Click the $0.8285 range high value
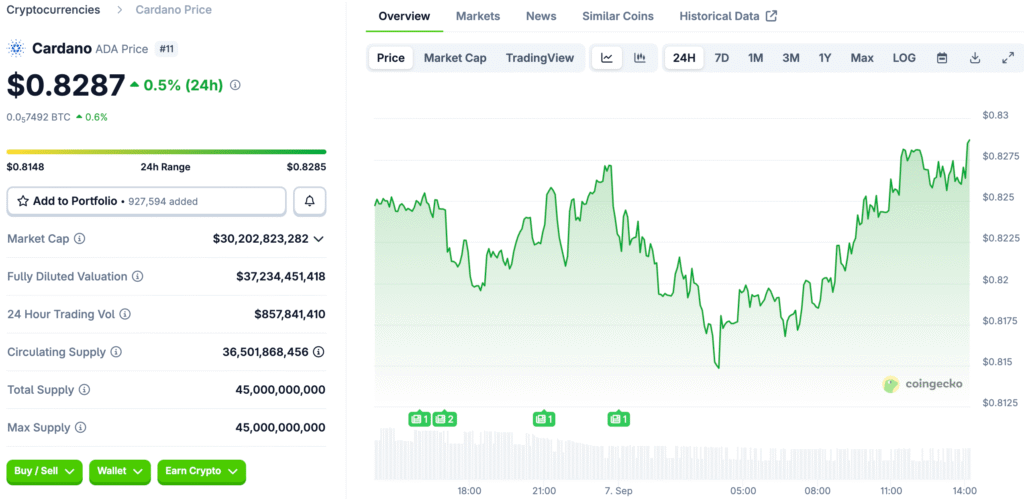 click(306, 167)
